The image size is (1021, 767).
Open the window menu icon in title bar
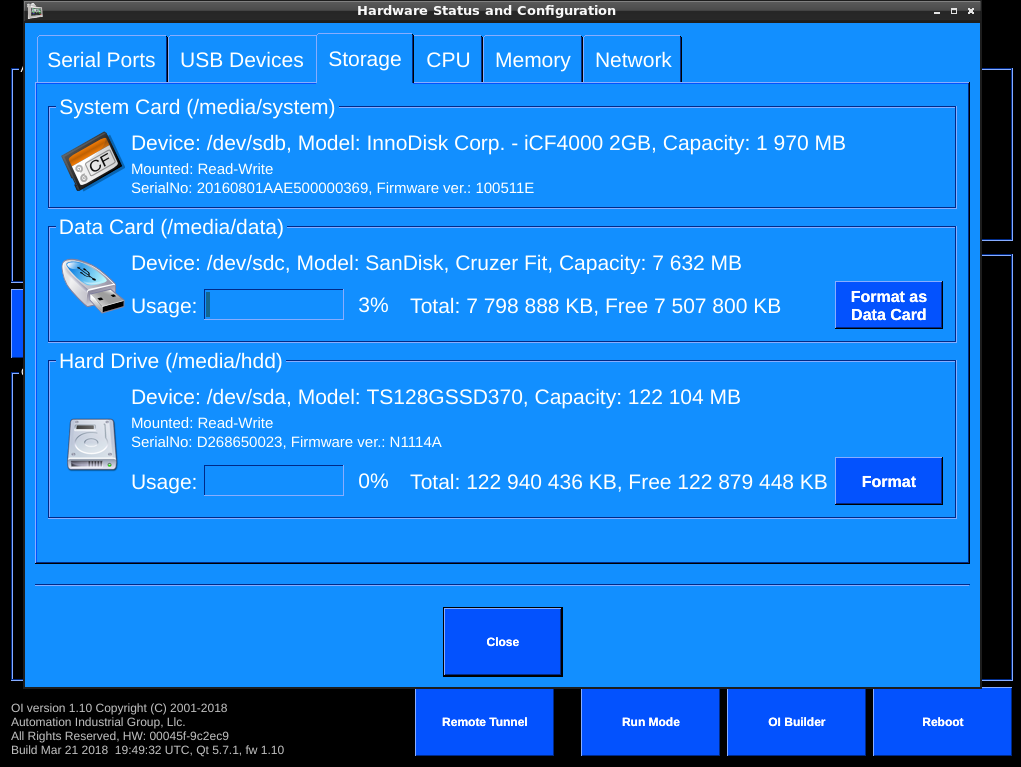click(35, 11)
